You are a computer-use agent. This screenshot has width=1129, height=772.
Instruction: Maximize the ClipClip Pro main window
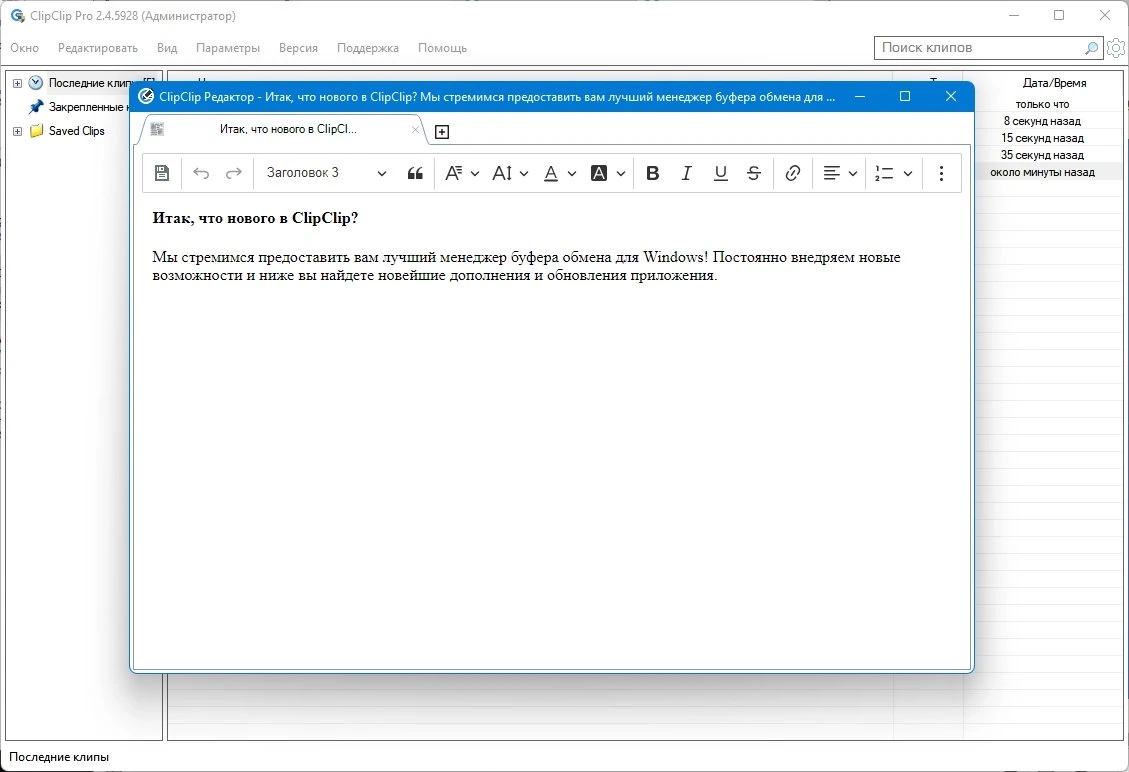(1059, 15)
